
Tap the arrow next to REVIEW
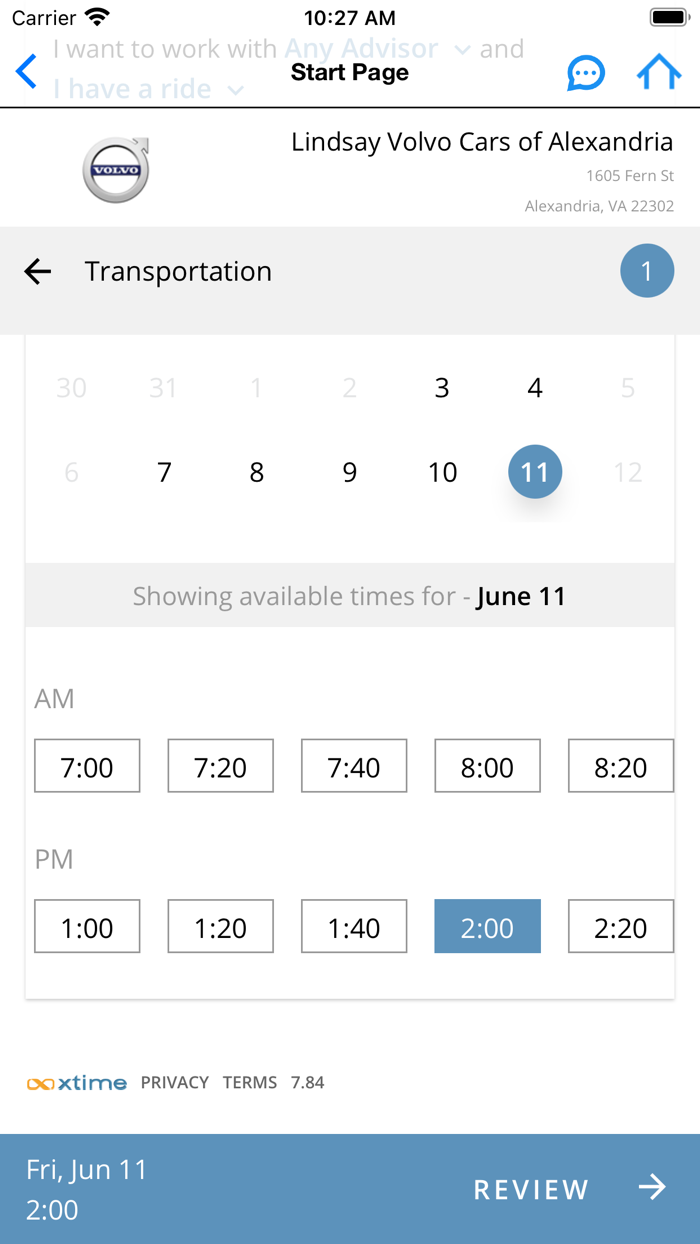[x=652, y=1187]
